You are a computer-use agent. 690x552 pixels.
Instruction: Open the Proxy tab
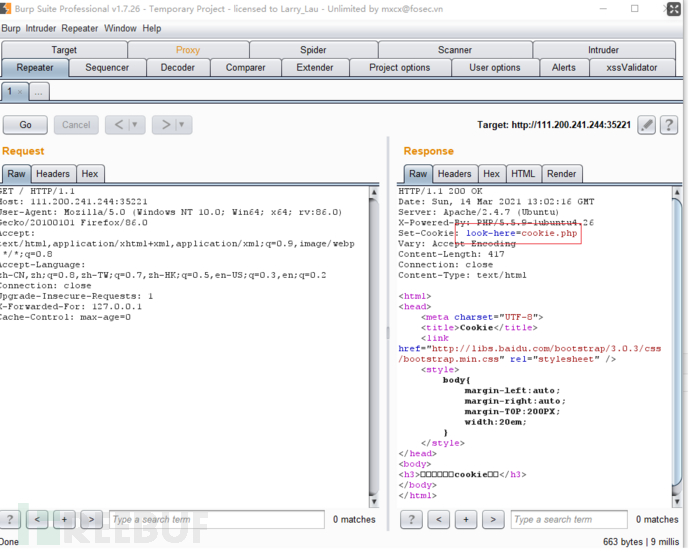[x=187, y=50]
